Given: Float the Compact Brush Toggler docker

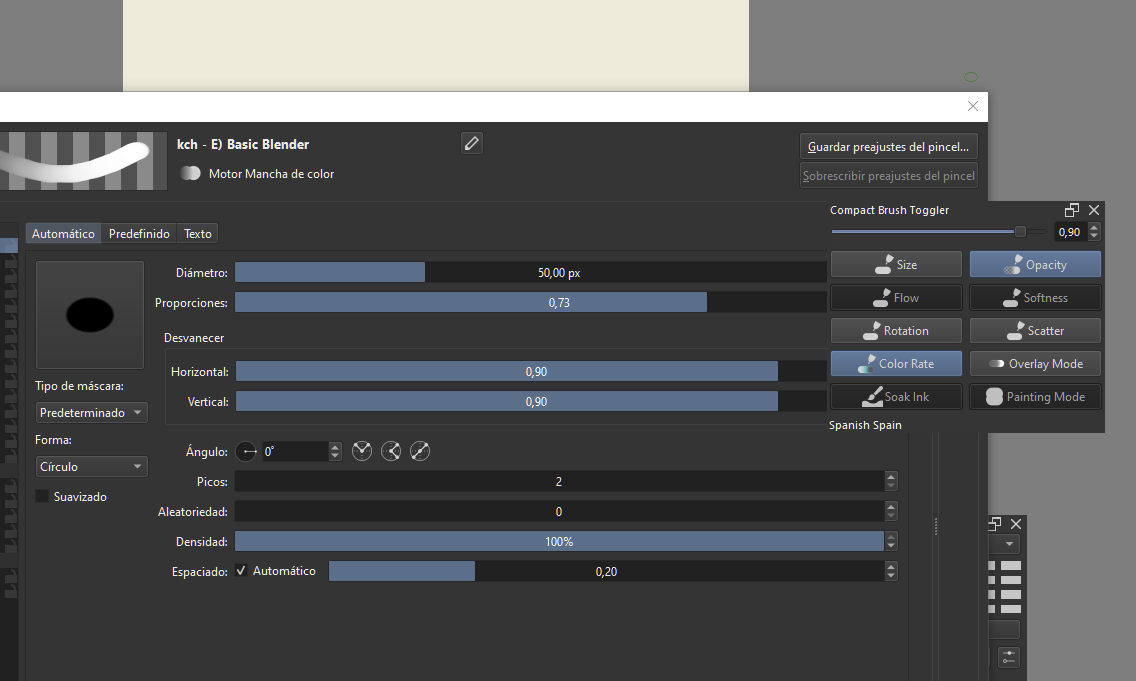Looking at the screenshot, I should (x=1072, y=210).
